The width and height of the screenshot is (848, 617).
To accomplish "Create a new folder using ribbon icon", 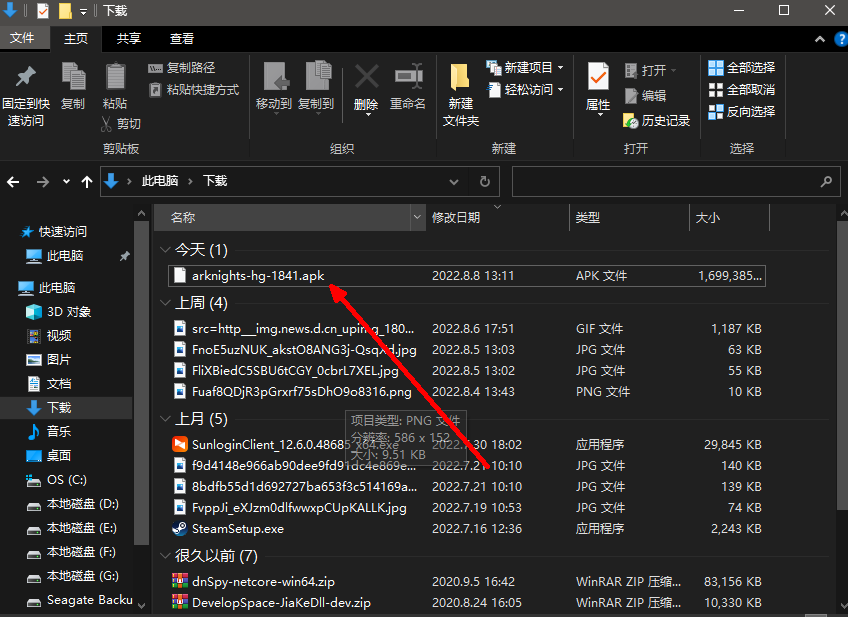I will [x=460, y=78].
